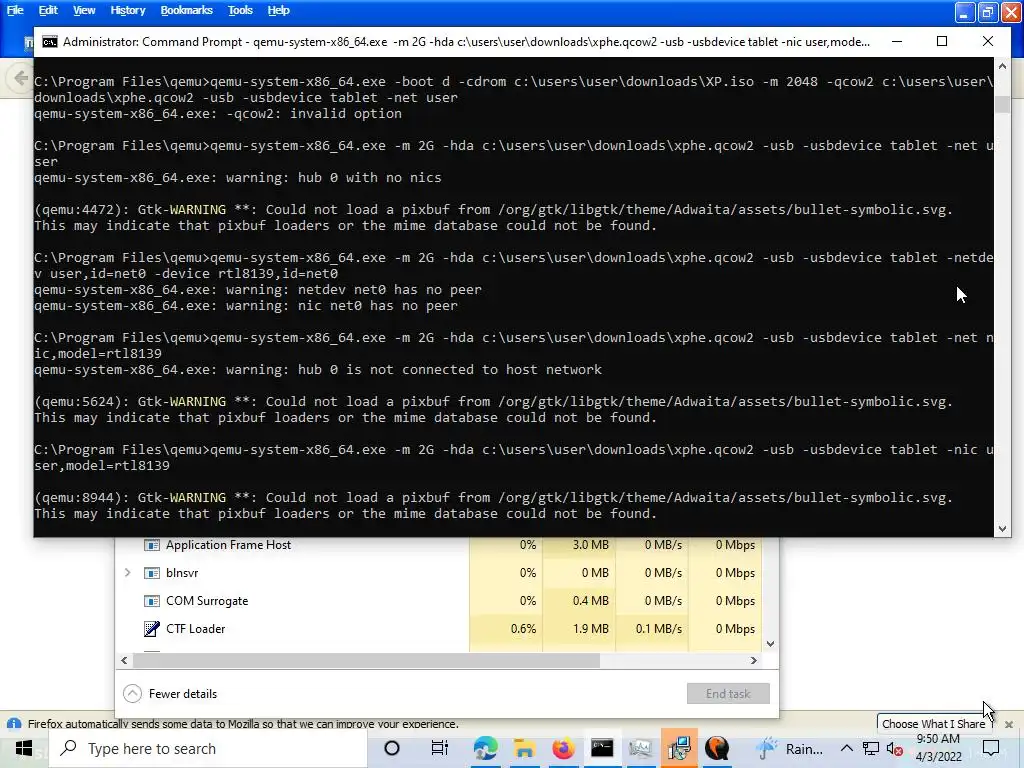This screenshot has height=768, width=1024.
Task: Switch to QEMU taskbar icon
Action: point(717,748)
